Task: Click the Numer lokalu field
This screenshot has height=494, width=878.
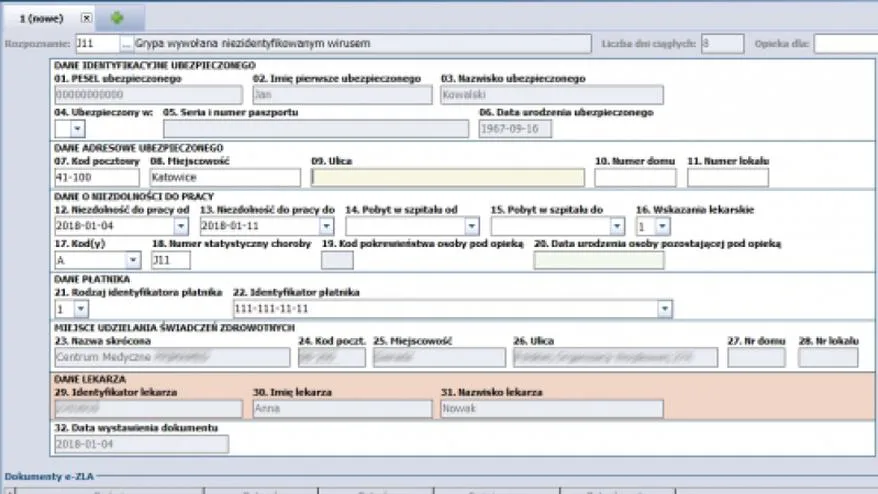Action: coord(728,178)
